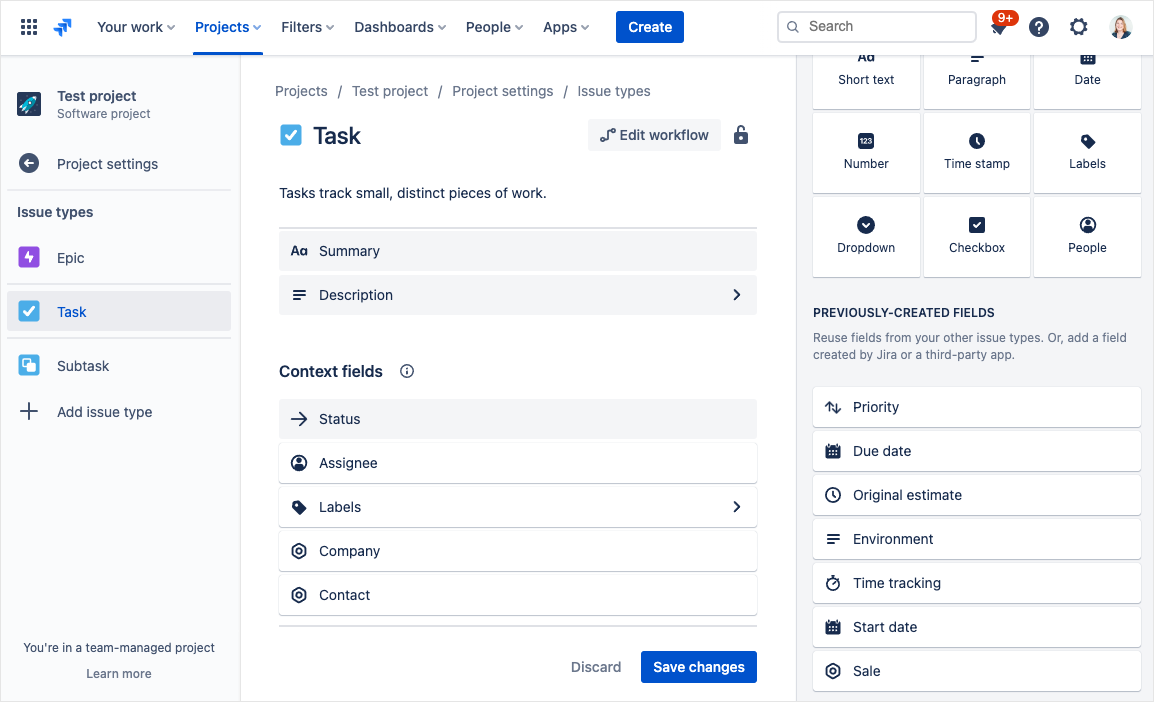Click the Jira logo icon
The height and width of the screenshot is (702, 1154).
pos(63,27)
